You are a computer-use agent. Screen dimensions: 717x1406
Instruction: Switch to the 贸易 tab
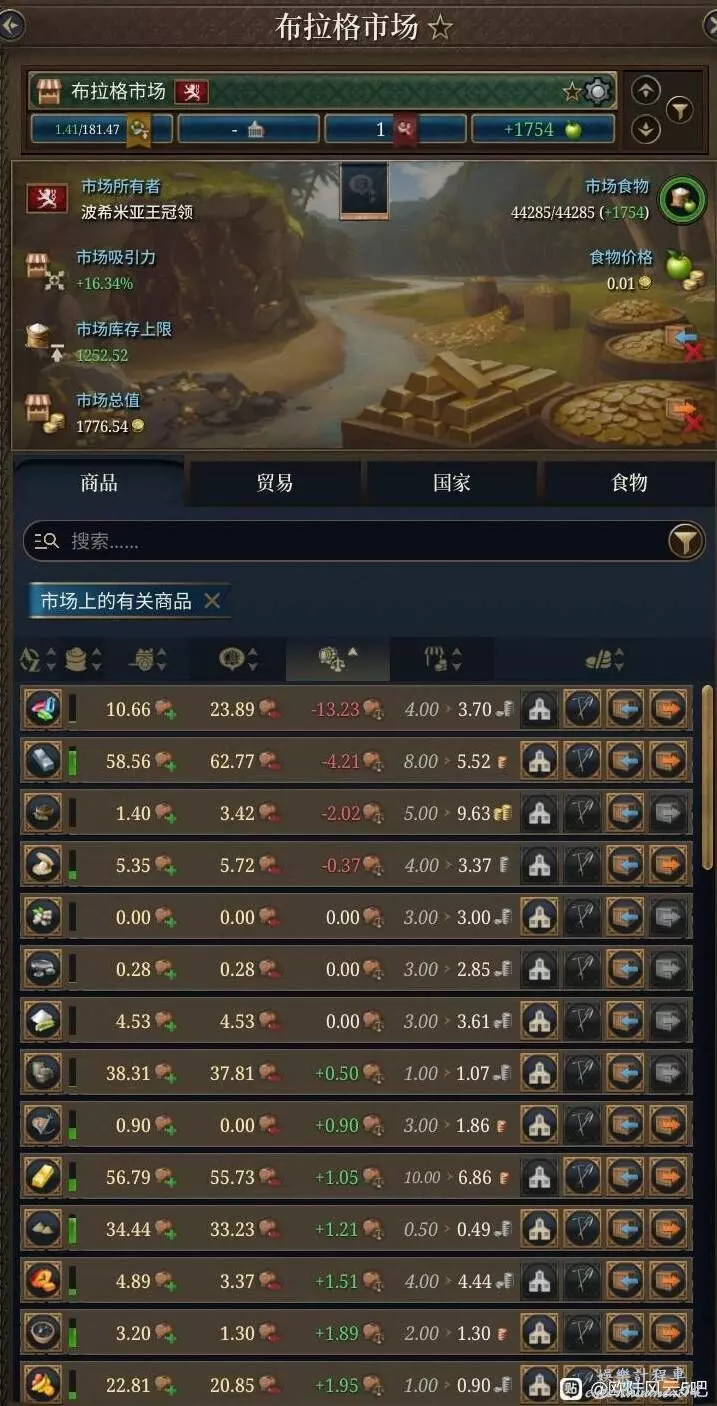[275, 483]
